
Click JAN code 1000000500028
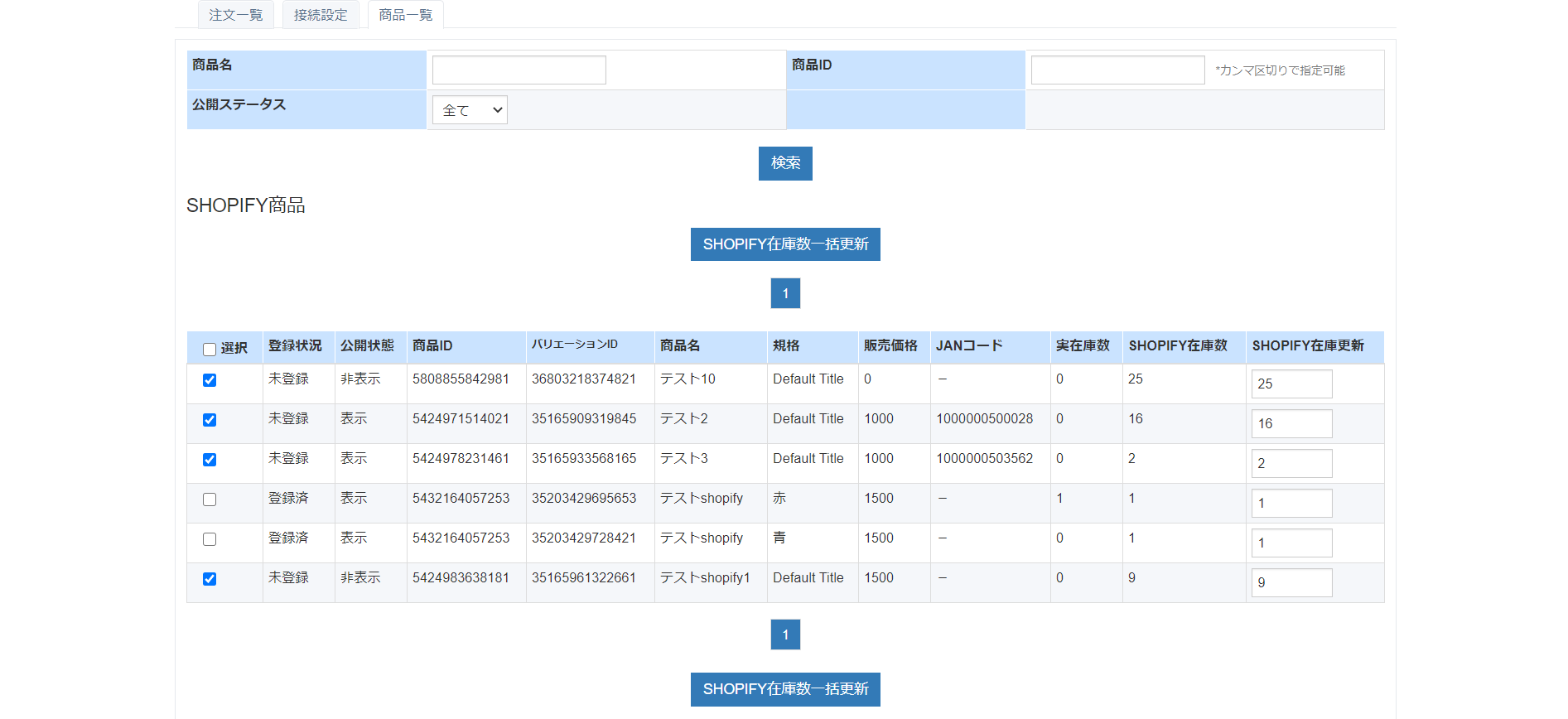[x=985, y=418]
